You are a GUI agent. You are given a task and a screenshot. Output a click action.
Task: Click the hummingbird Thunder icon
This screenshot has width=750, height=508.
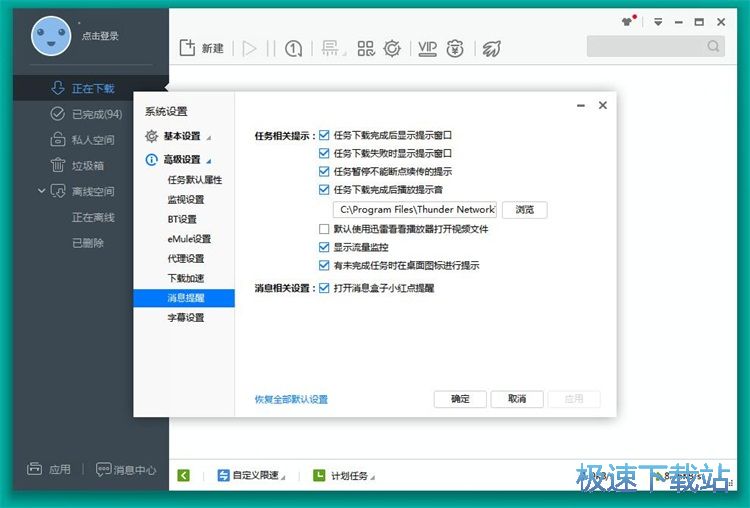(x=490, y=48)
